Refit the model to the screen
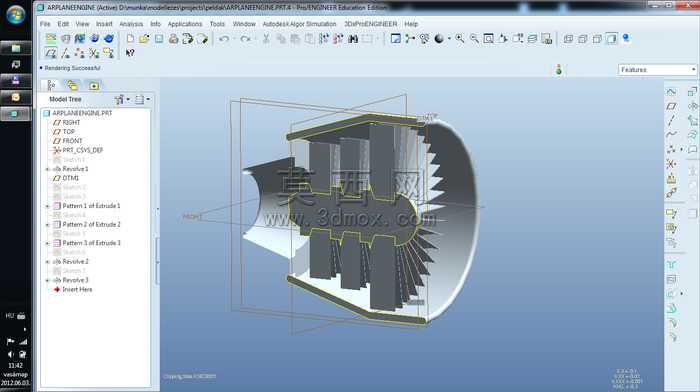The image size is (700, 392). coord(488,39)
